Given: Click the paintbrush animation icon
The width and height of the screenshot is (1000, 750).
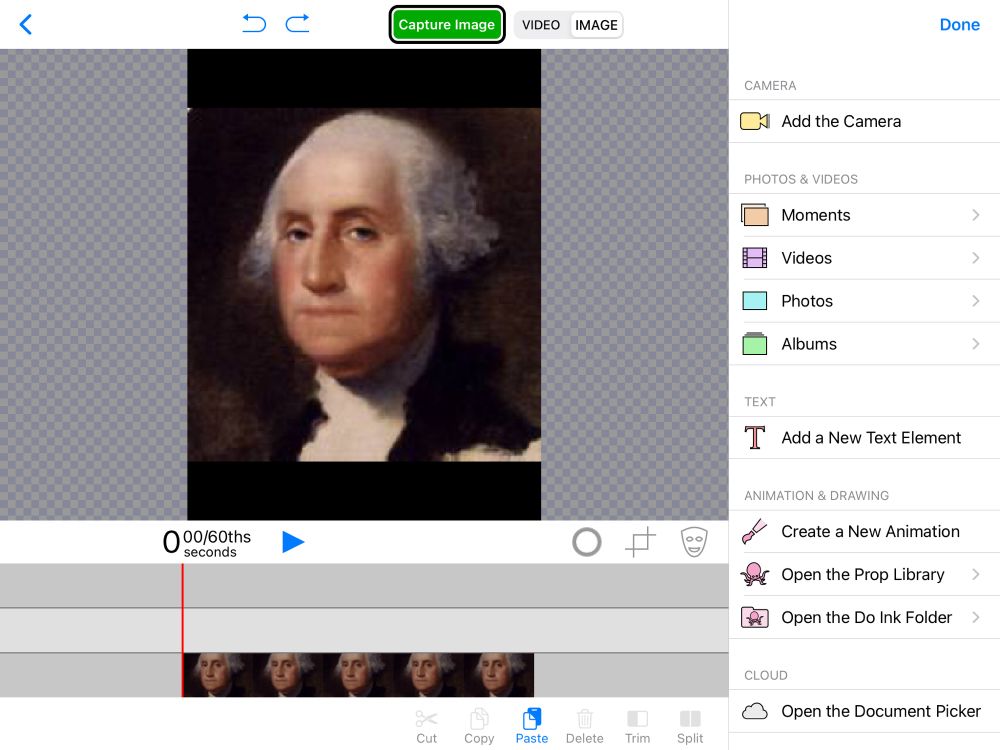Looking at the screenshot, I should tap(754, 531).
